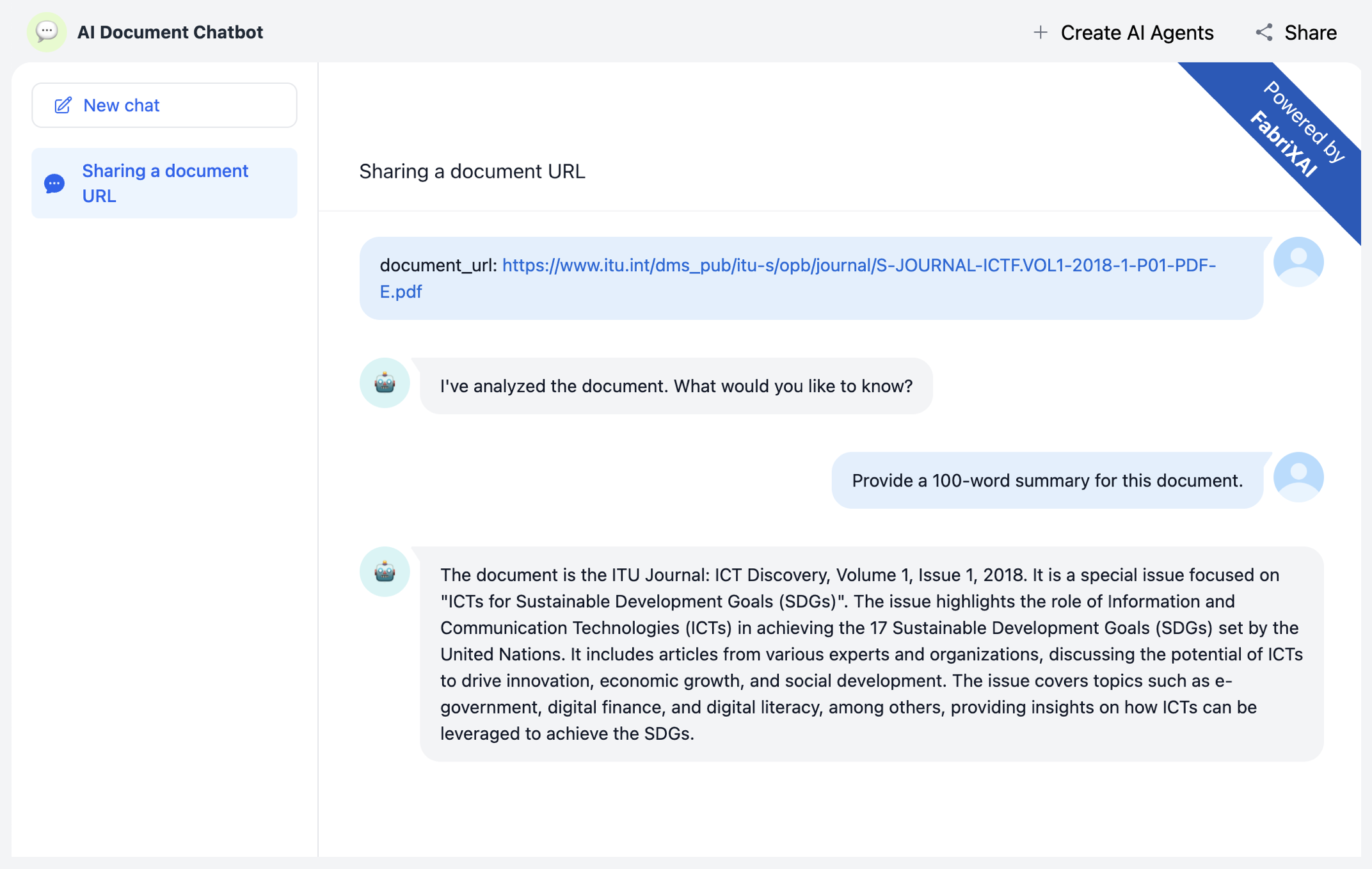The width and height of the screenshot is (1372, 869).
Task: Click the Share text button
Action: coord(1310,32)
